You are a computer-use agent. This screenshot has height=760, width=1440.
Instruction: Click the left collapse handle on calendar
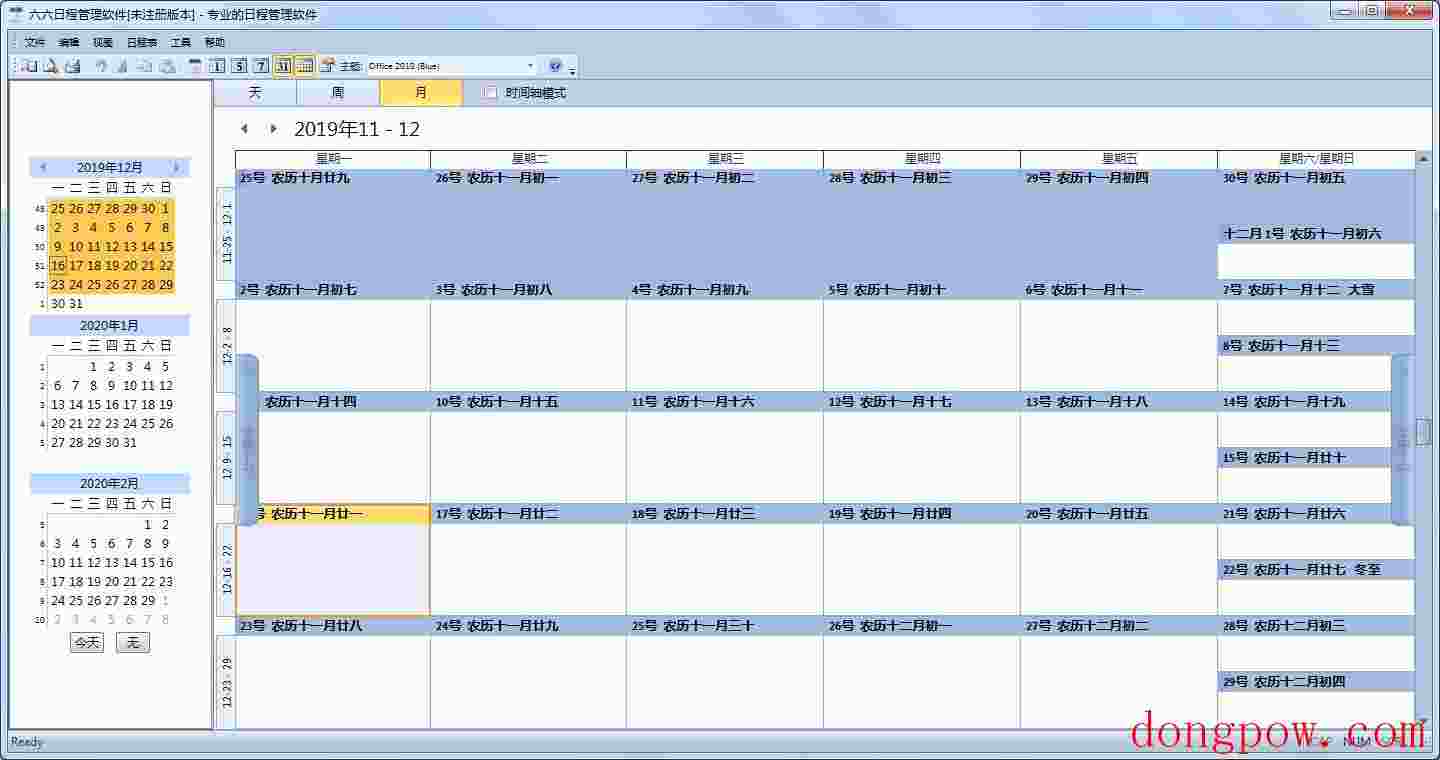point(248,440)
